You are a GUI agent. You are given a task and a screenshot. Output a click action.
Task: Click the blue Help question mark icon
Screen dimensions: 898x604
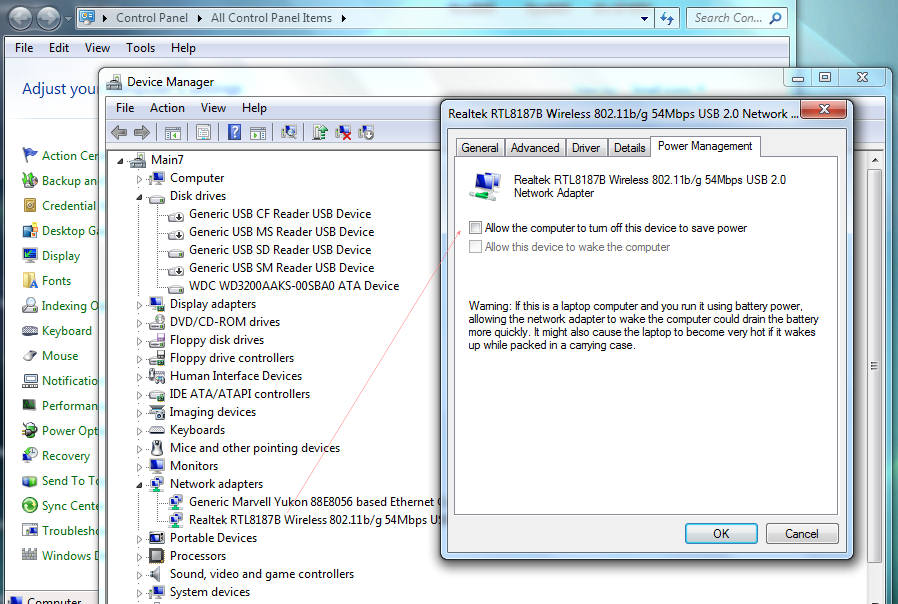pos(234,132)
